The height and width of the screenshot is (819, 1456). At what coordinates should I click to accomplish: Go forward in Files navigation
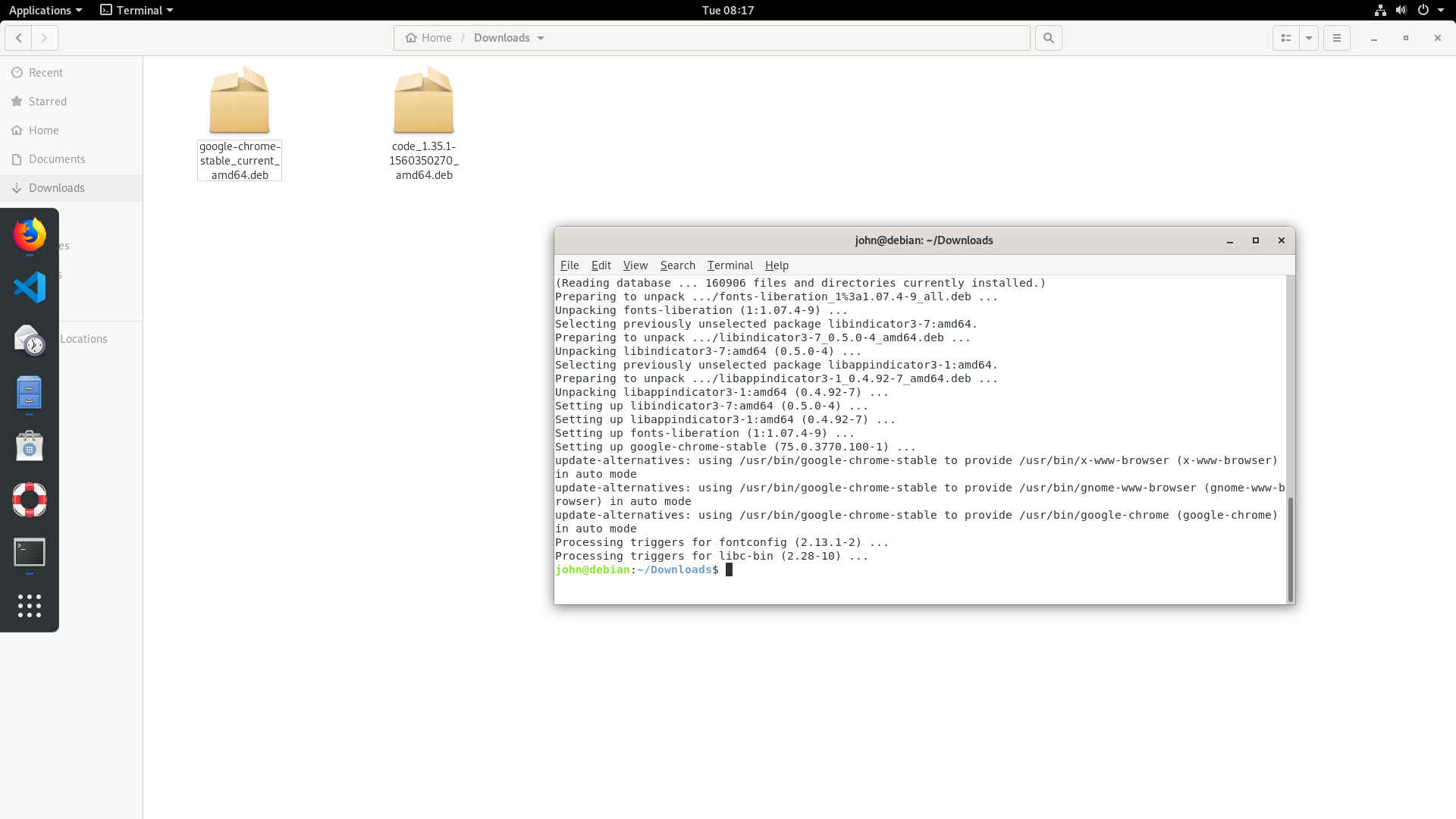[45, 38]
